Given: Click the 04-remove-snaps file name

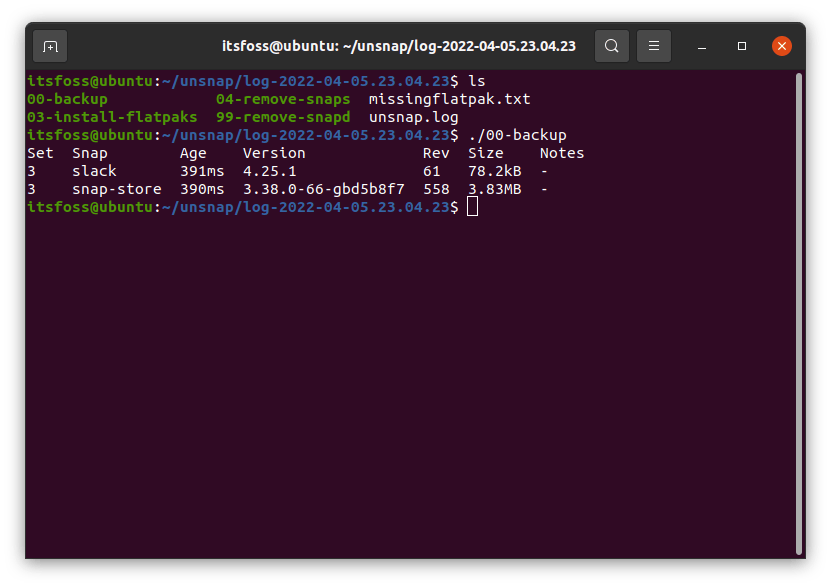Looking at the screenshot, I should coord(283,99).
